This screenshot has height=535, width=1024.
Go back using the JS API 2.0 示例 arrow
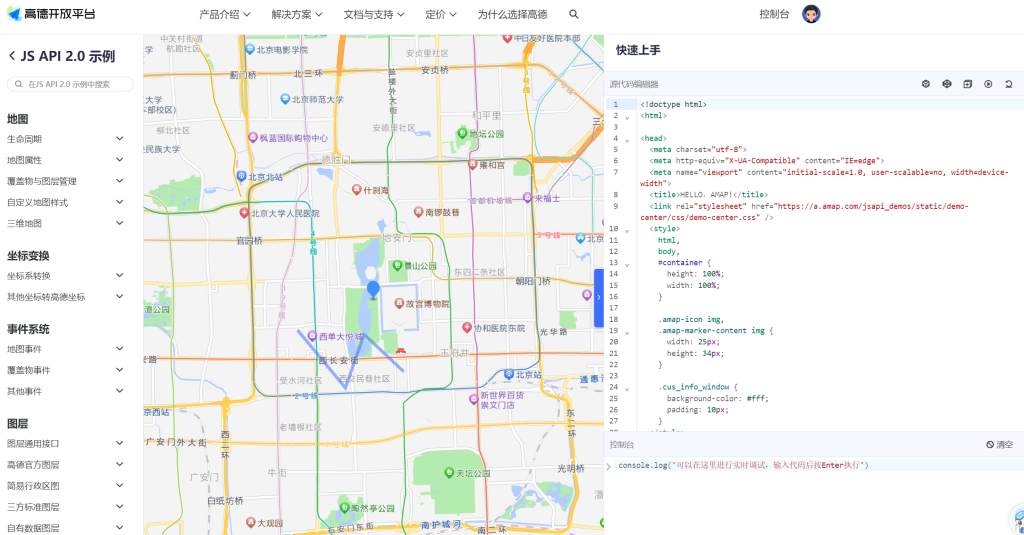pos(12,56)
